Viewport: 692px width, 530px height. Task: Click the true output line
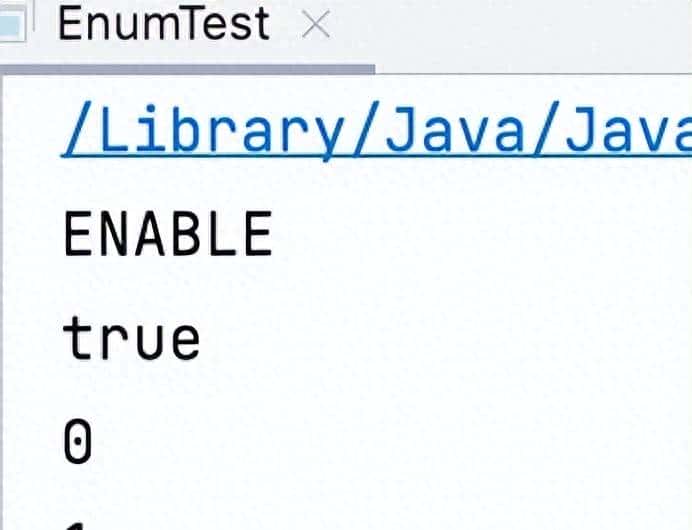click(132, 338)
